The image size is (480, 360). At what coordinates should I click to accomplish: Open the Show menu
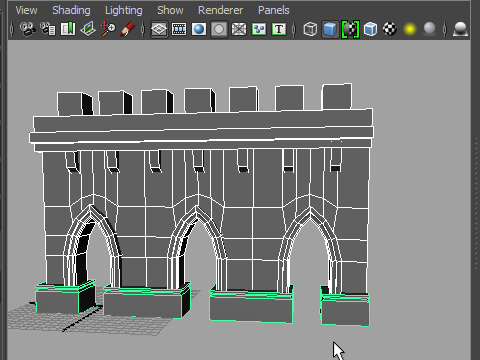click(x=170, y=10)
